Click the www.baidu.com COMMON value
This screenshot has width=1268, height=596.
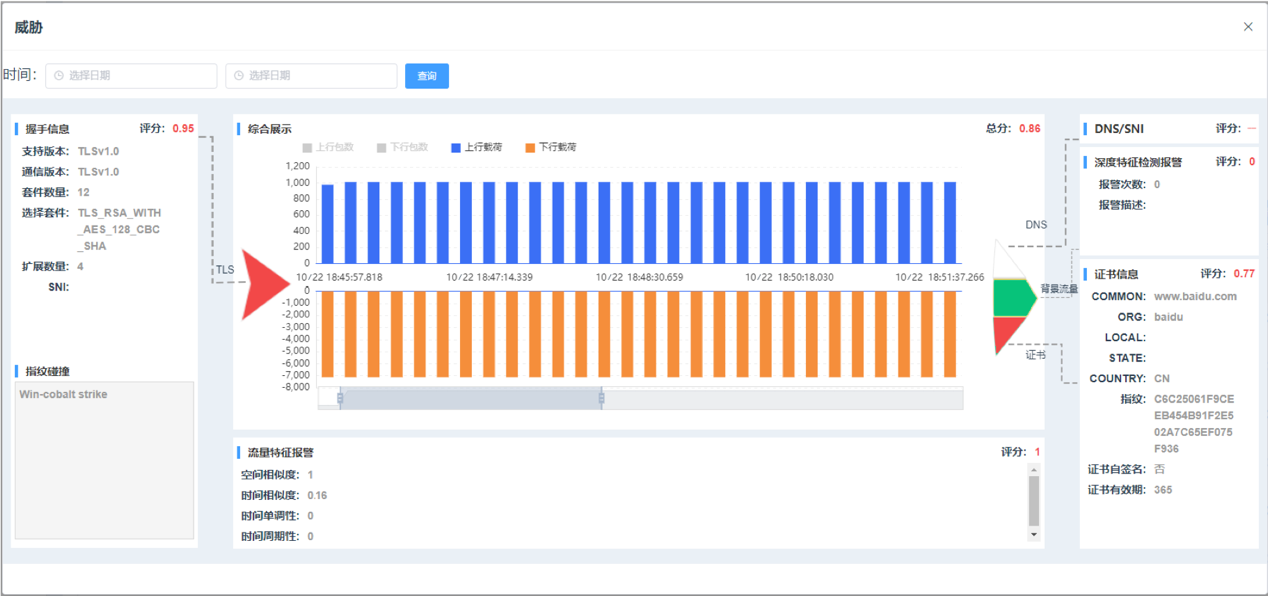coord(1195,297)
